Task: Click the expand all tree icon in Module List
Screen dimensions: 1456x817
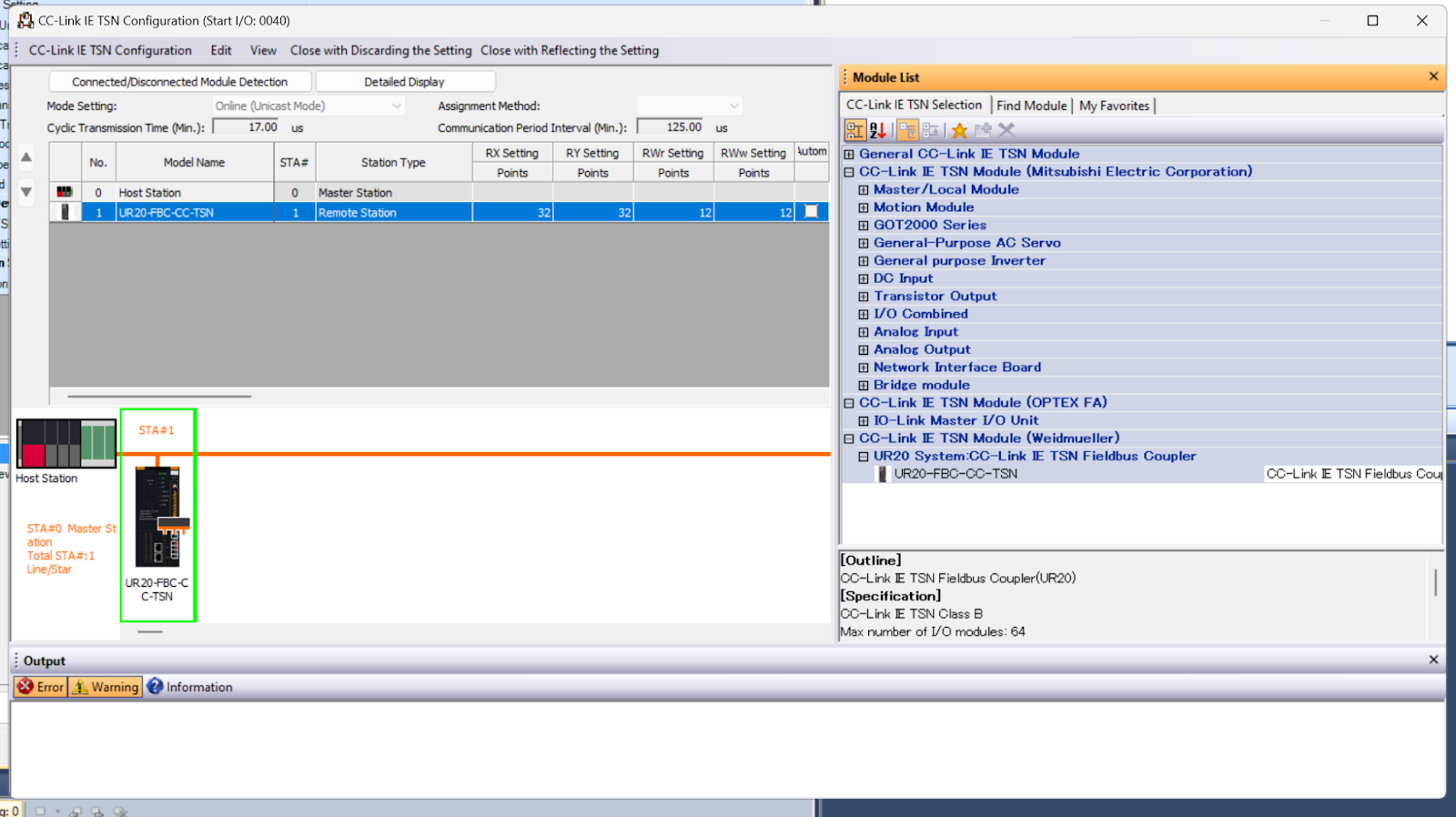Action: tap(907, 130)
